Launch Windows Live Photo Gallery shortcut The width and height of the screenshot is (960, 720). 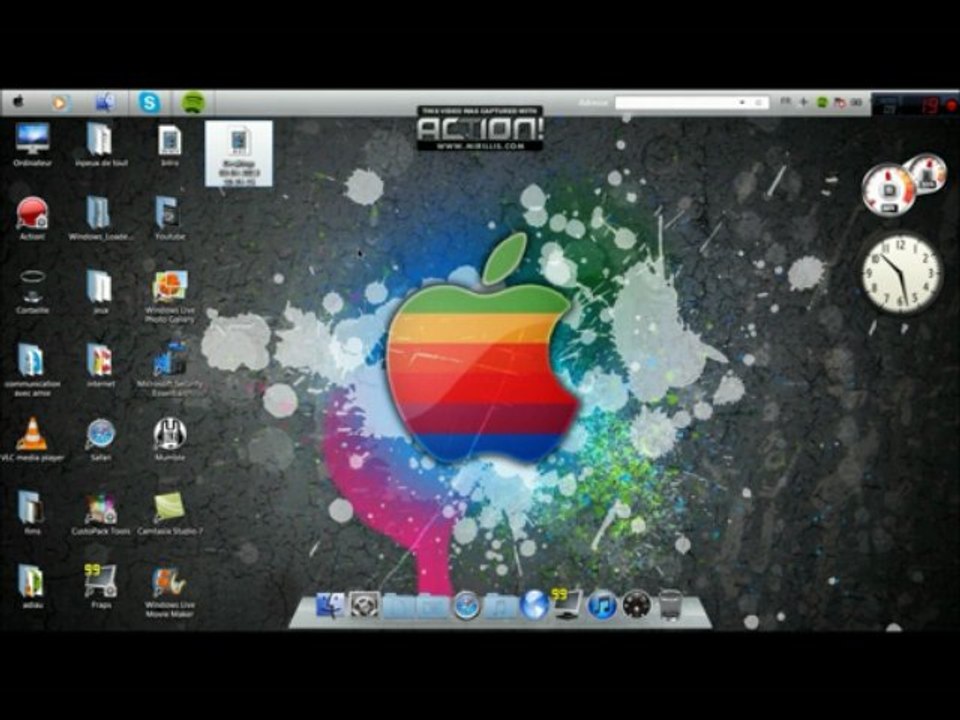click(170, 296)
